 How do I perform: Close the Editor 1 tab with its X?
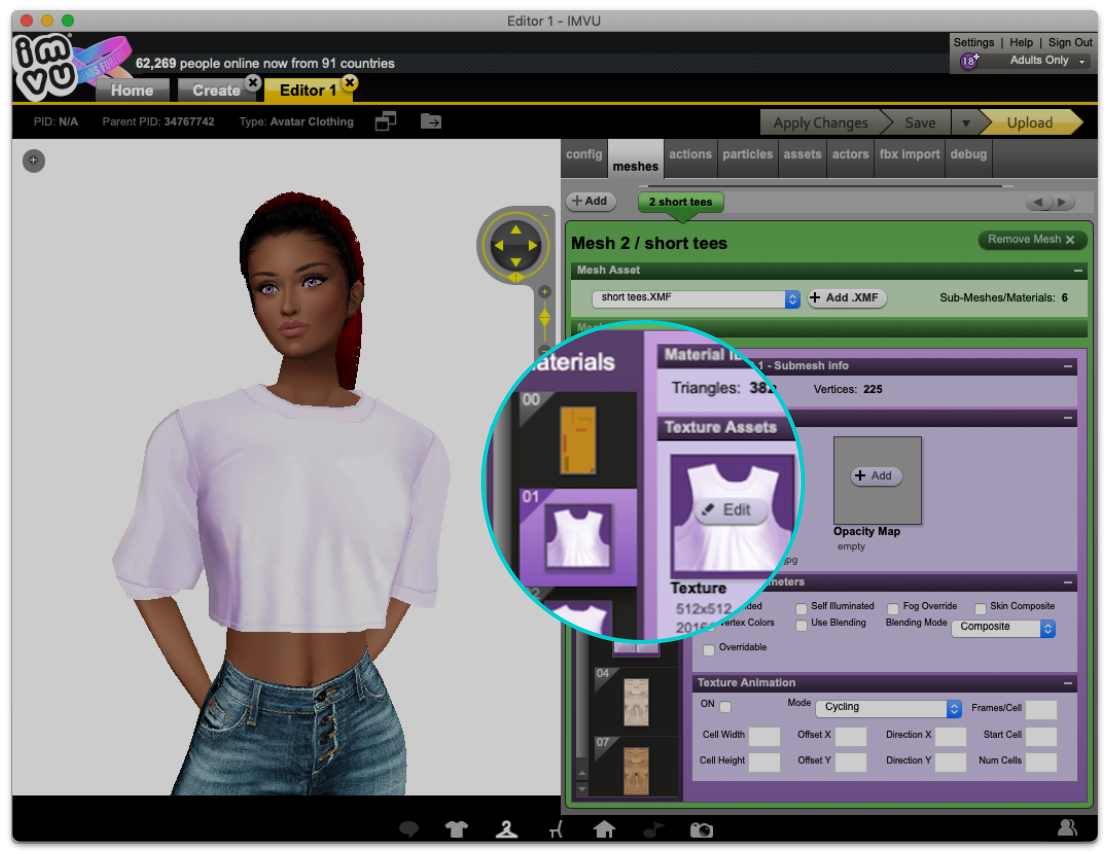349,82
